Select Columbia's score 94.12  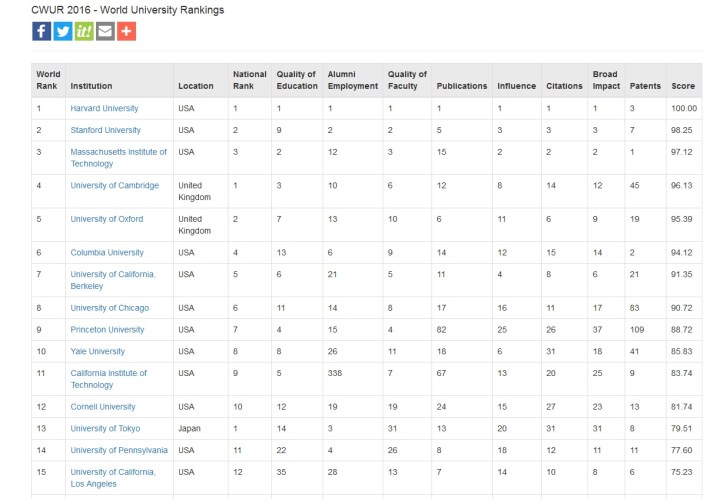(x=681, y=252)
